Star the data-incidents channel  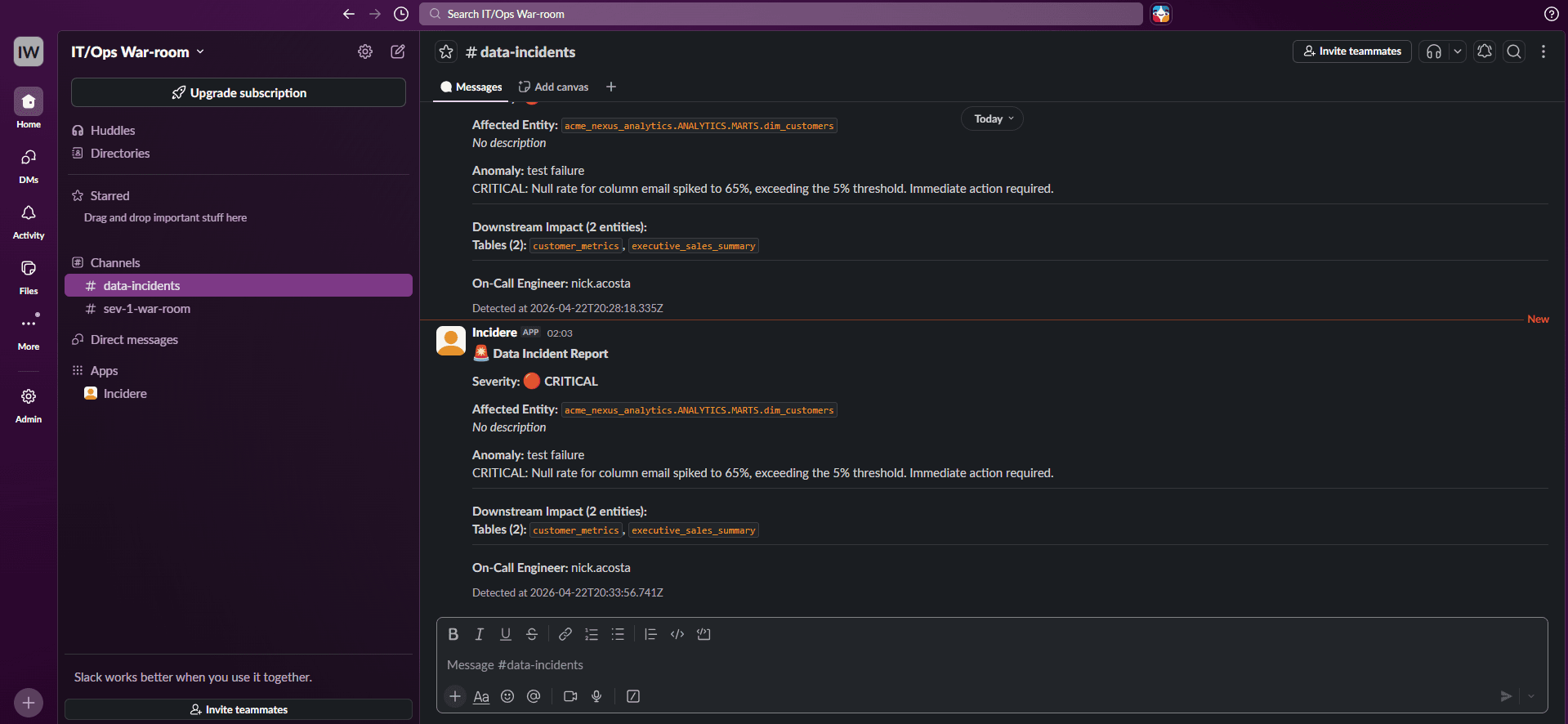point(446,51)
